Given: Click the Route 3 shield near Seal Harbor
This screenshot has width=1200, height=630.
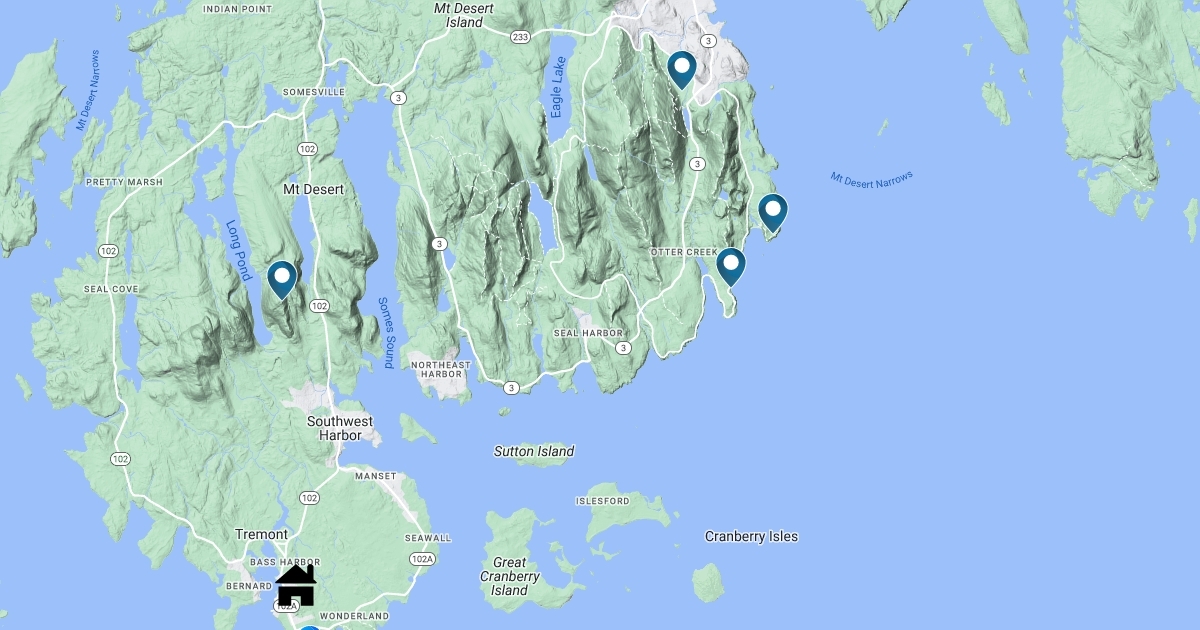Looking at the screenshot, I should (623, 348).
